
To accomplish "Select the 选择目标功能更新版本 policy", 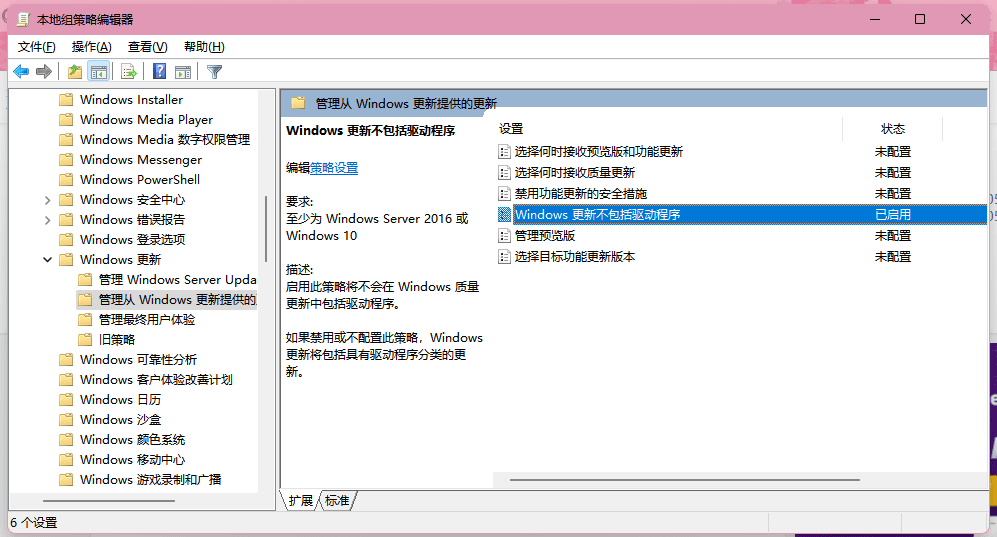I will 575,257.
